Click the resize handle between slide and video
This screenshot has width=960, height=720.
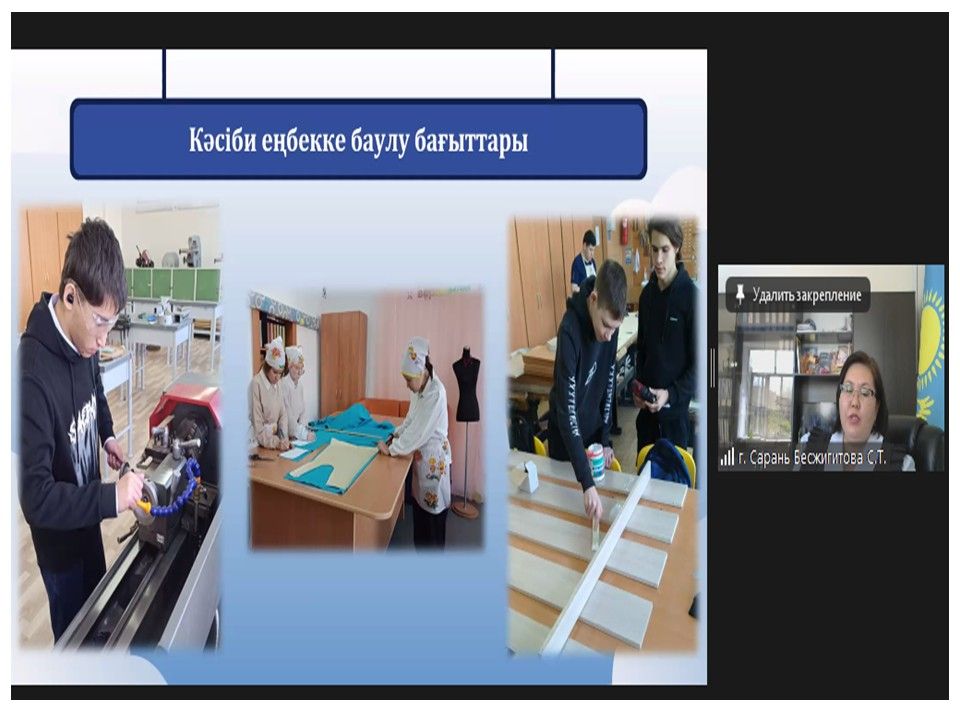(x=712, y=368)
